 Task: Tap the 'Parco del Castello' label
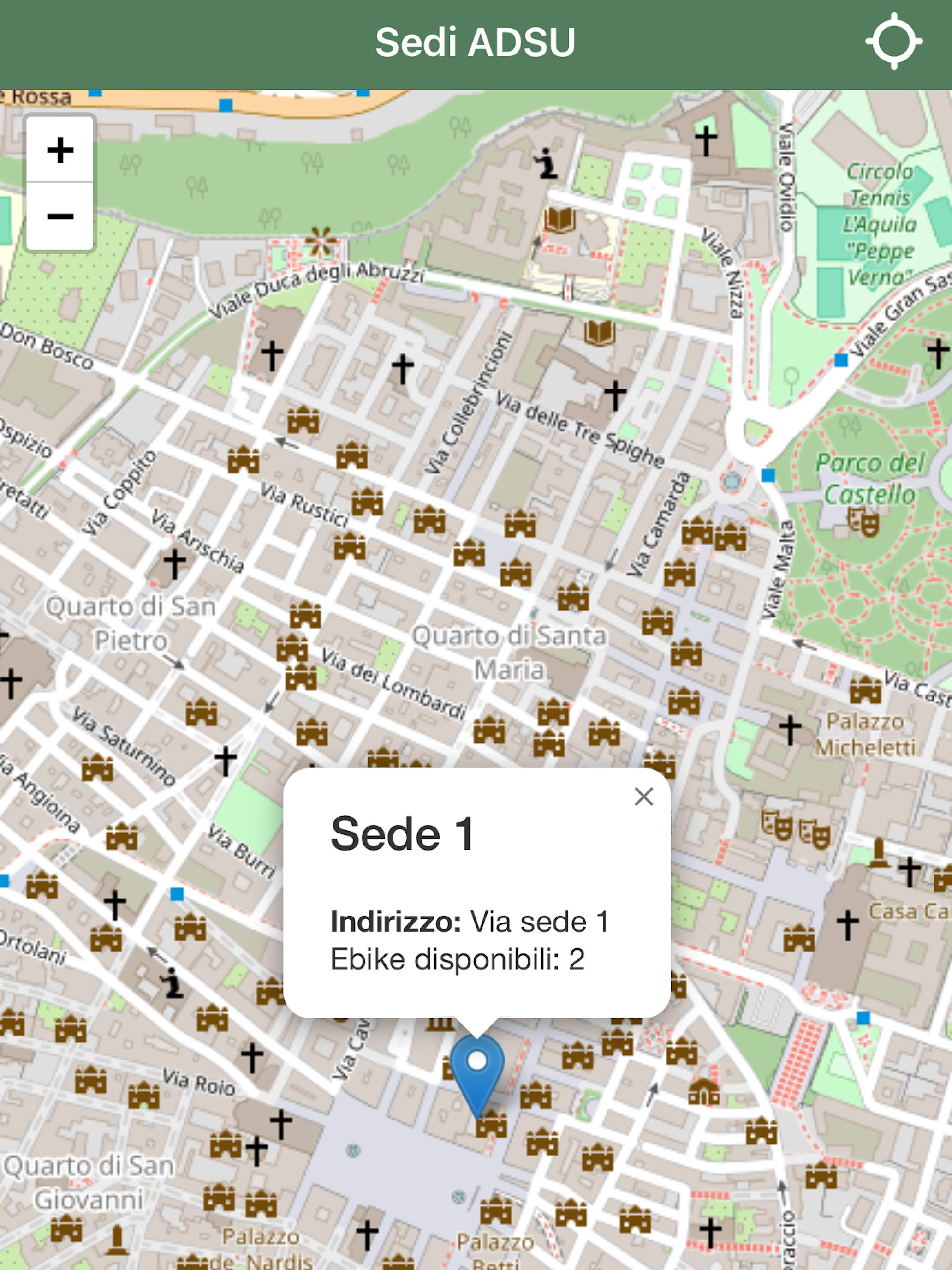[870, 478]
